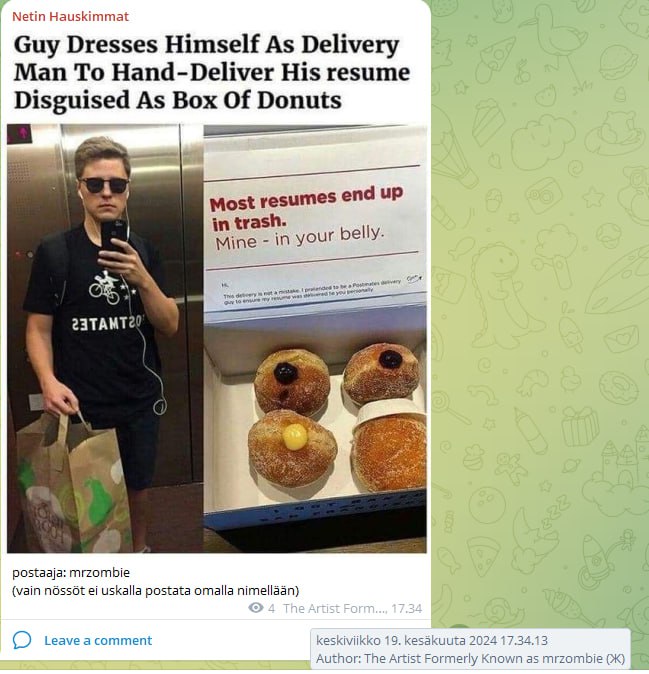
Task: Open the Netin Hauskimmat channel name
Action: point(70,16)
